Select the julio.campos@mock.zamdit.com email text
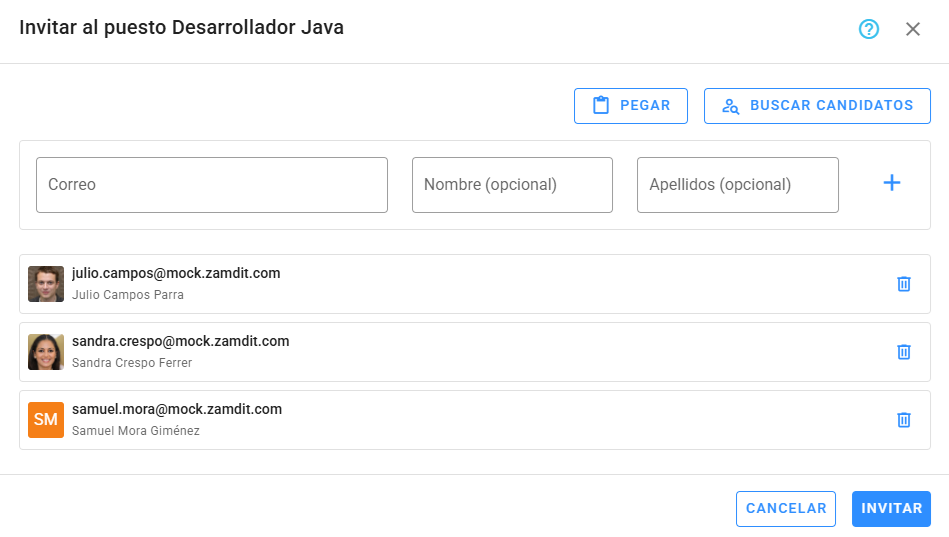 176,273
